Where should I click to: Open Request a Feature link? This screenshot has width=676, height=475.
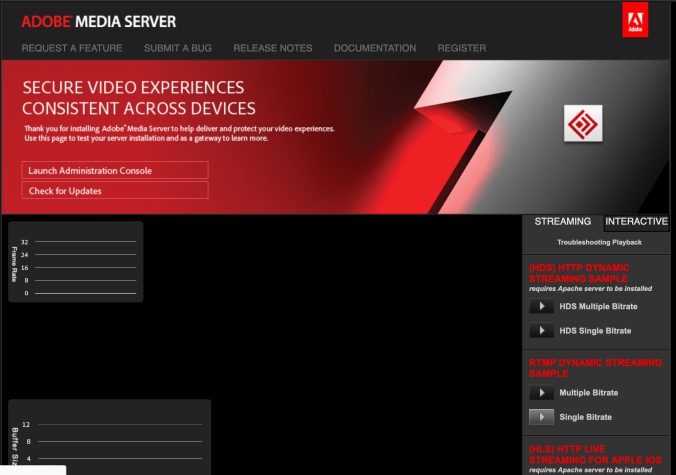click(72, 48)
